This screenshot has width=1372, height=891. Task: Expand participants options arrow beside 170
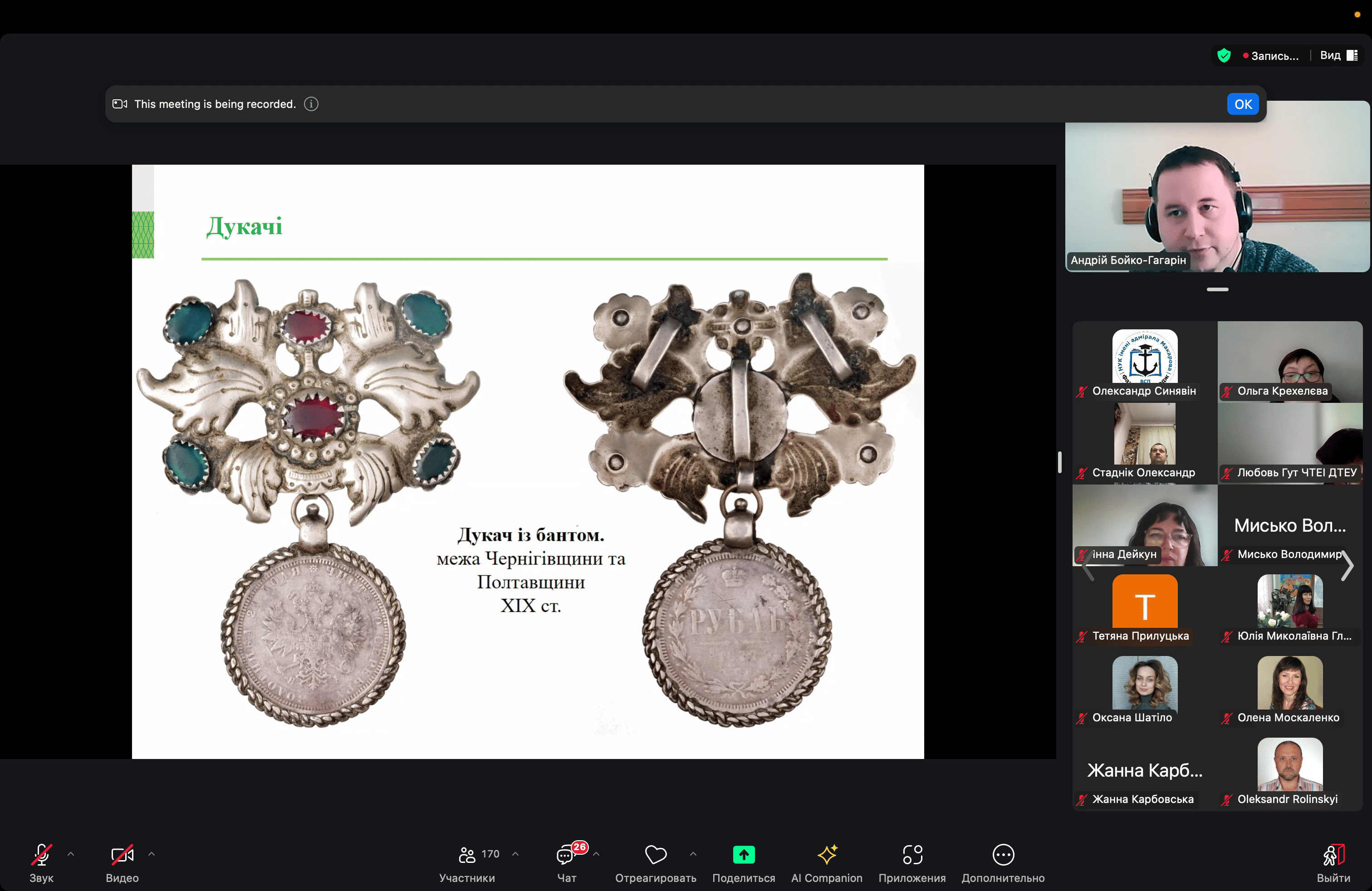point(515,853)
